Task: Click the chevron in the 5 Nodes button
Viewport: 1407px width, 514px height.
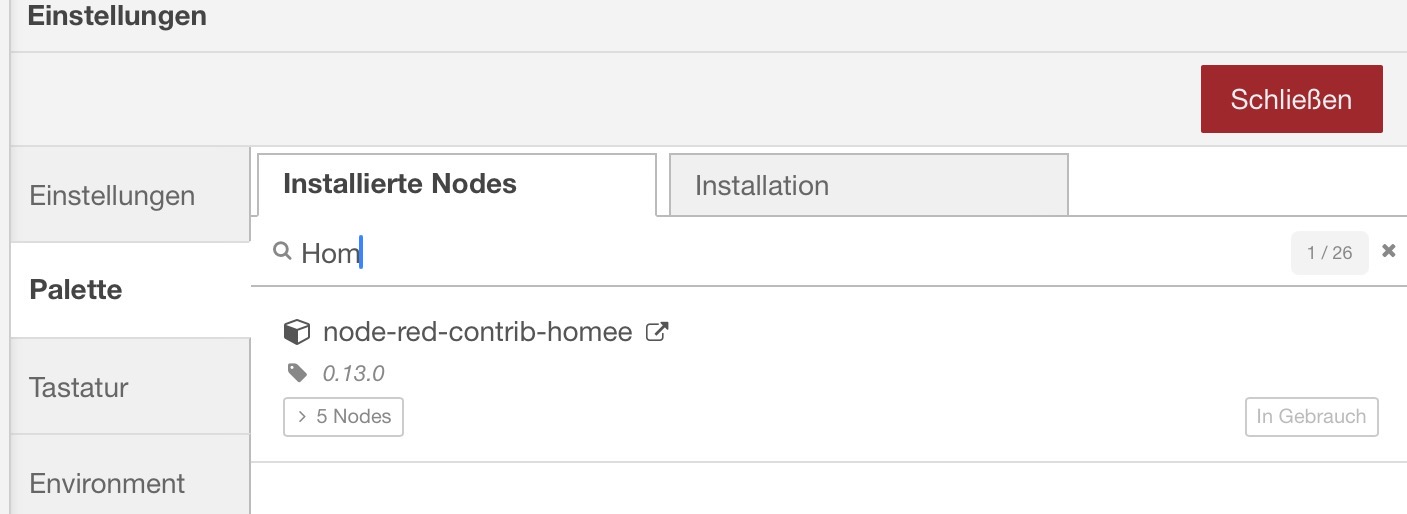Action: coord(302,416)
